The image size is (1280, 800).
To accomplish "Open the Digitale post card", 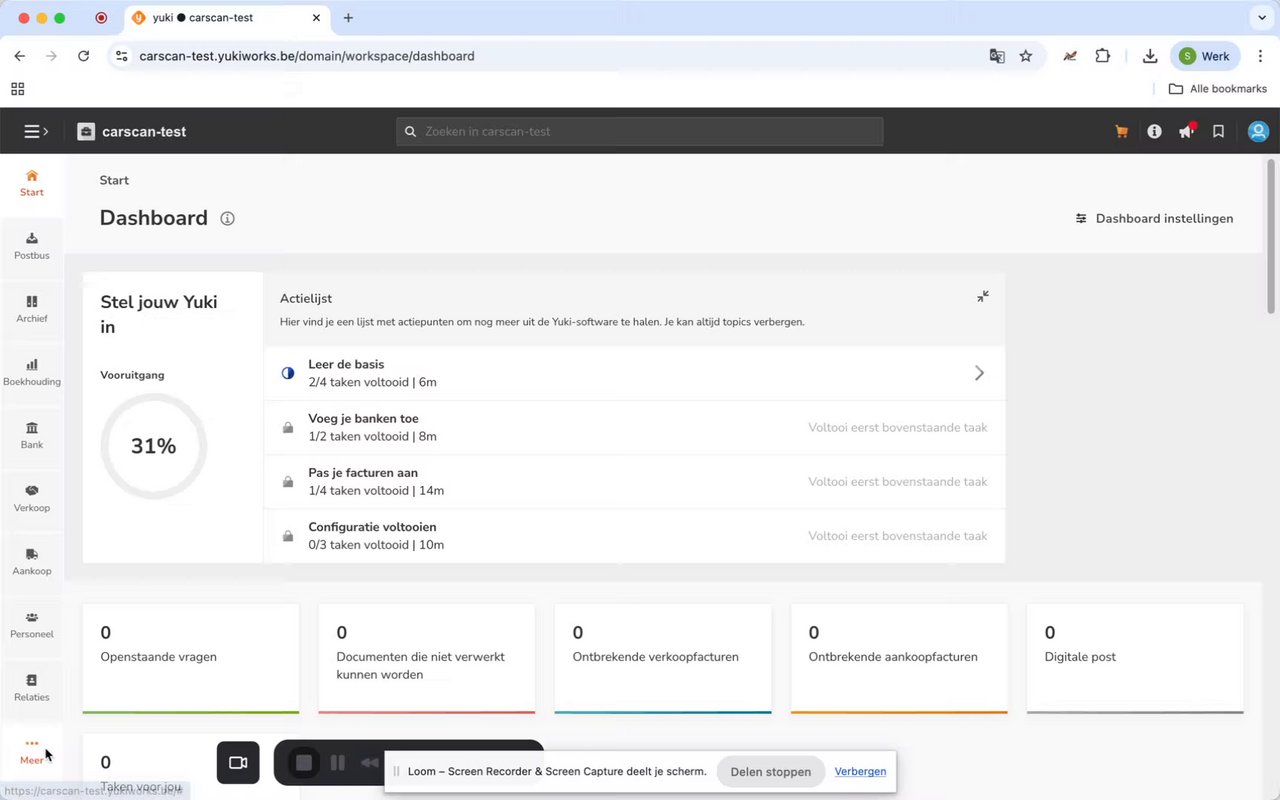I will 1135,658.
